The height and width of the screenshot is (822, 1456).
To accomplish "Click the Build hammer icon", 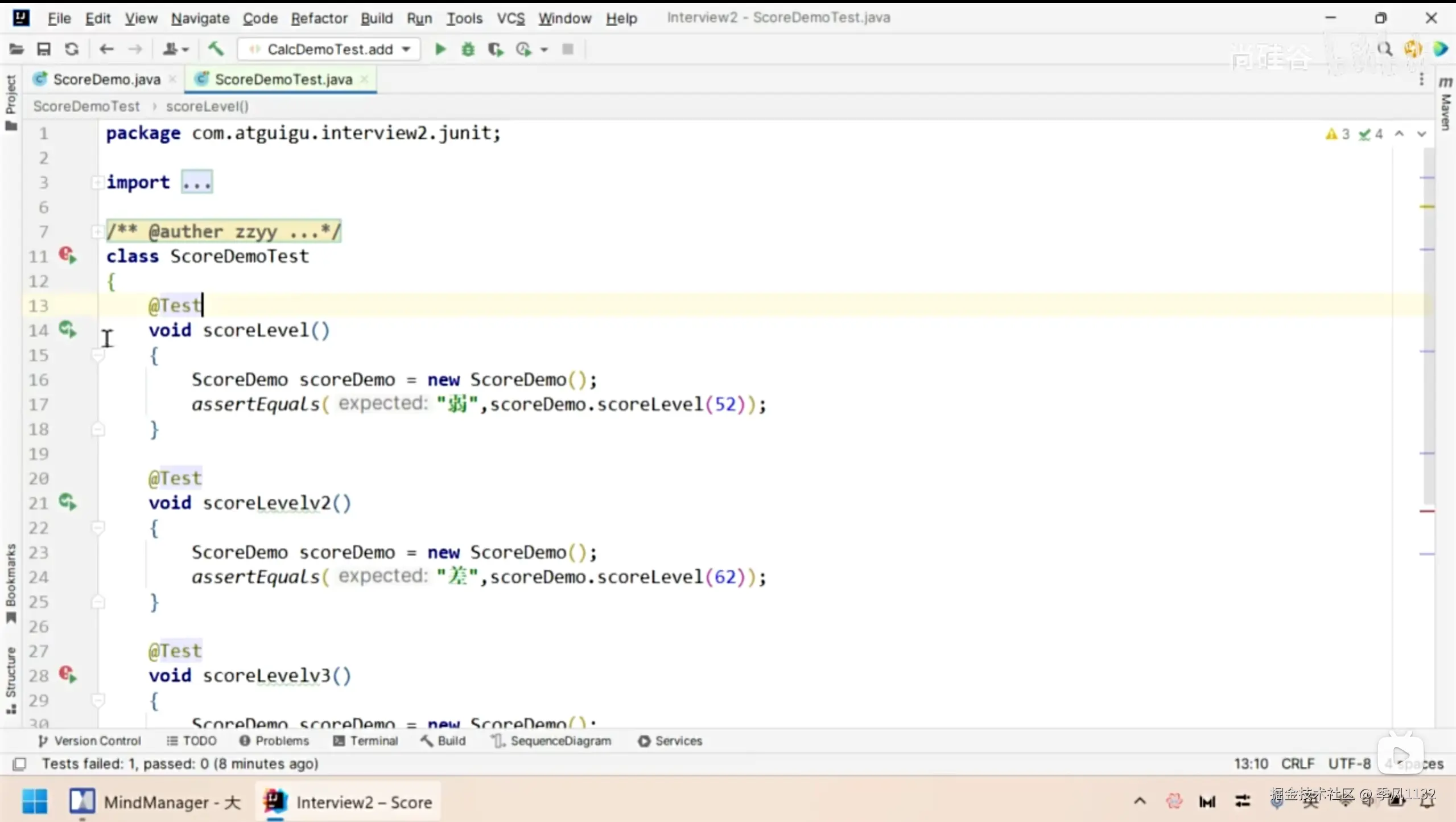I will coord(216,50).
